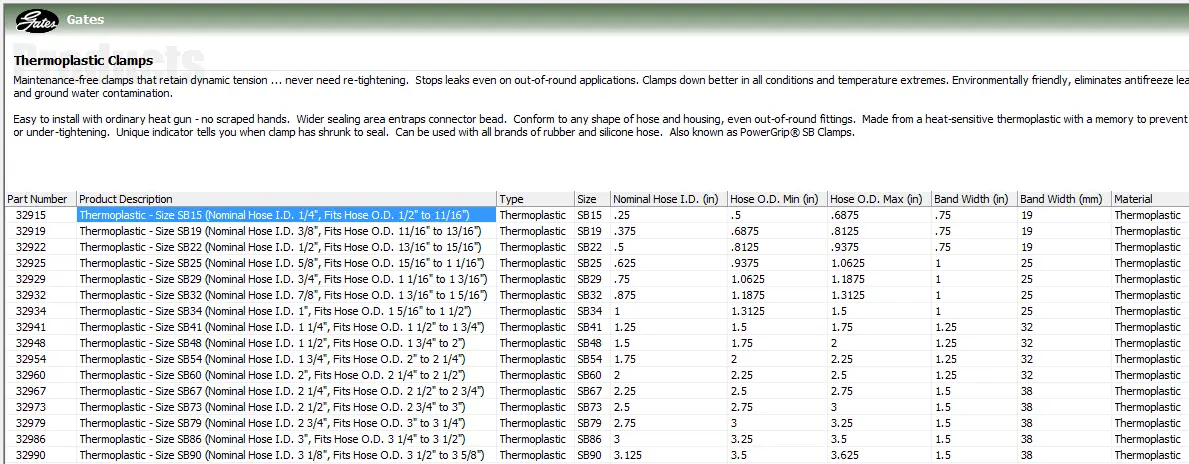This screenshot has width=1189, height=464.
Task: Click Hose O.D. Max value 1.3125
Action: (x=848, y=295)
